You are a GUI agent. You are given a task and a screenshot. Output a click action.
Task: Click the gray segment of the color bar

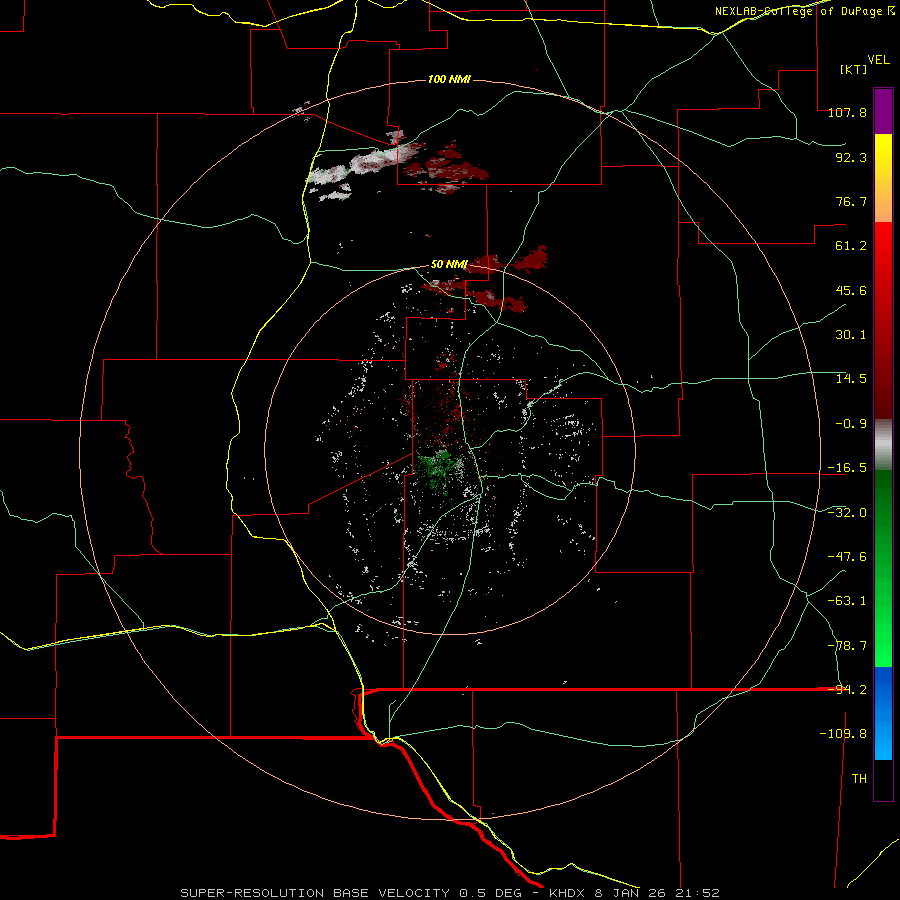click(x=883, y=445)
